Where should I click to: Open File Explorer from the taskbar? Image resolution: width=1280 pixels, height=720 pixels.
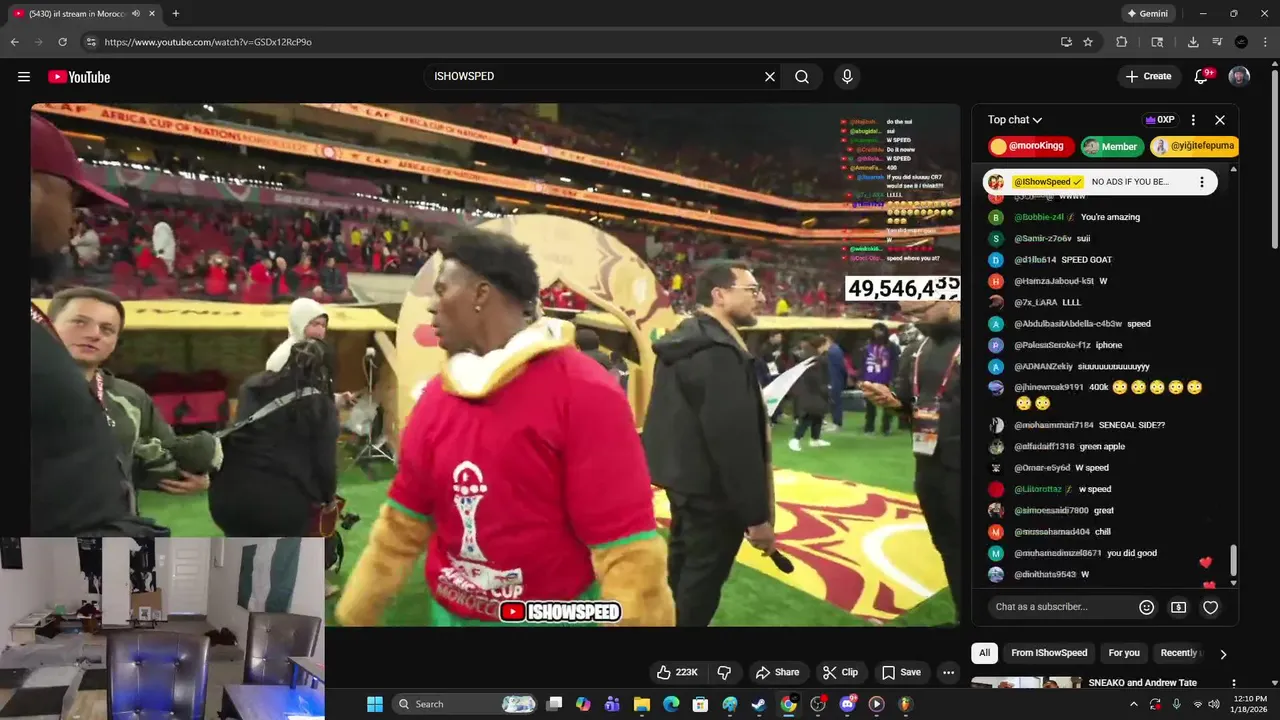(x=642, y=704)
